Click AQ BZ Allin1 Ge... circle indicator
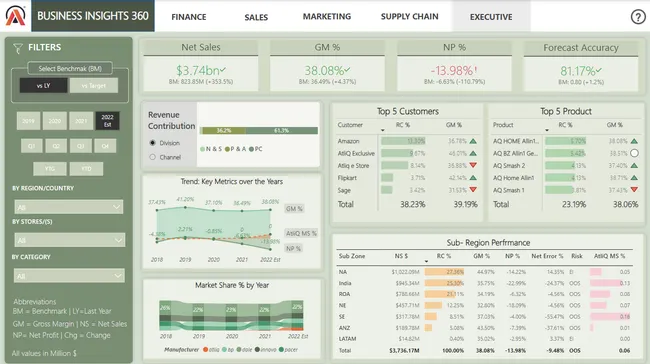This screenshot has width=650, height=364. [x=634, y=153]
